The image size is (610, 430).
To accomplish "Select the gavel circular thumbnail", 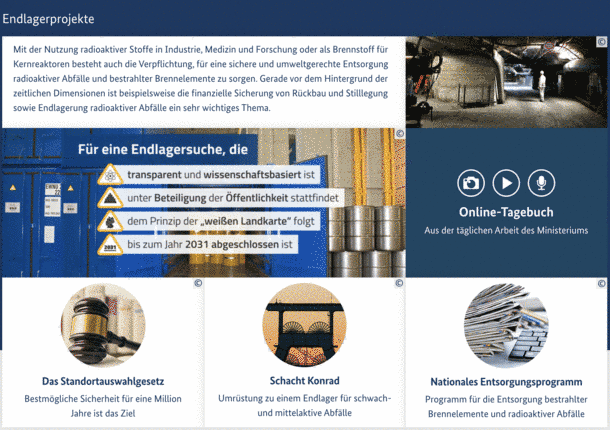I will [x=103, y=325].
